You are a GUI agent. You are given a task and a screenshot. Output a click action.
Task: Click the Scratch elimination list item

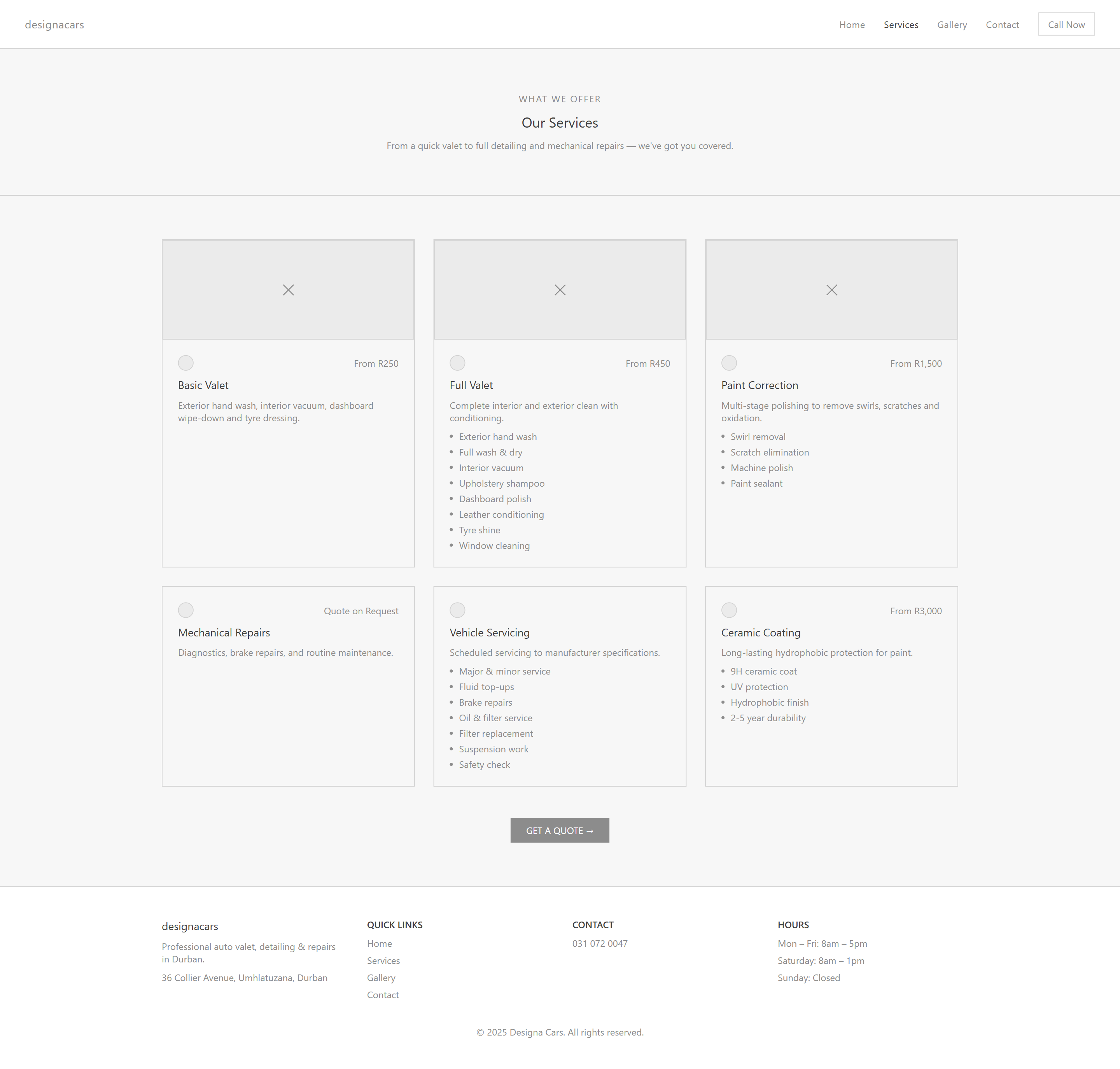770,452
